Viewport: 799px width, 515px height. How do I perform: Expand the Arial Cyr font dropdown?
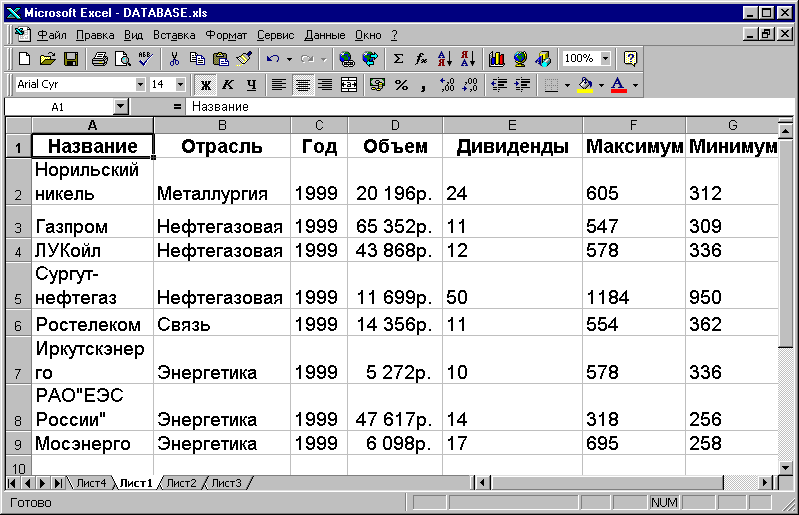pyautogui.click(x=140, y=85)
